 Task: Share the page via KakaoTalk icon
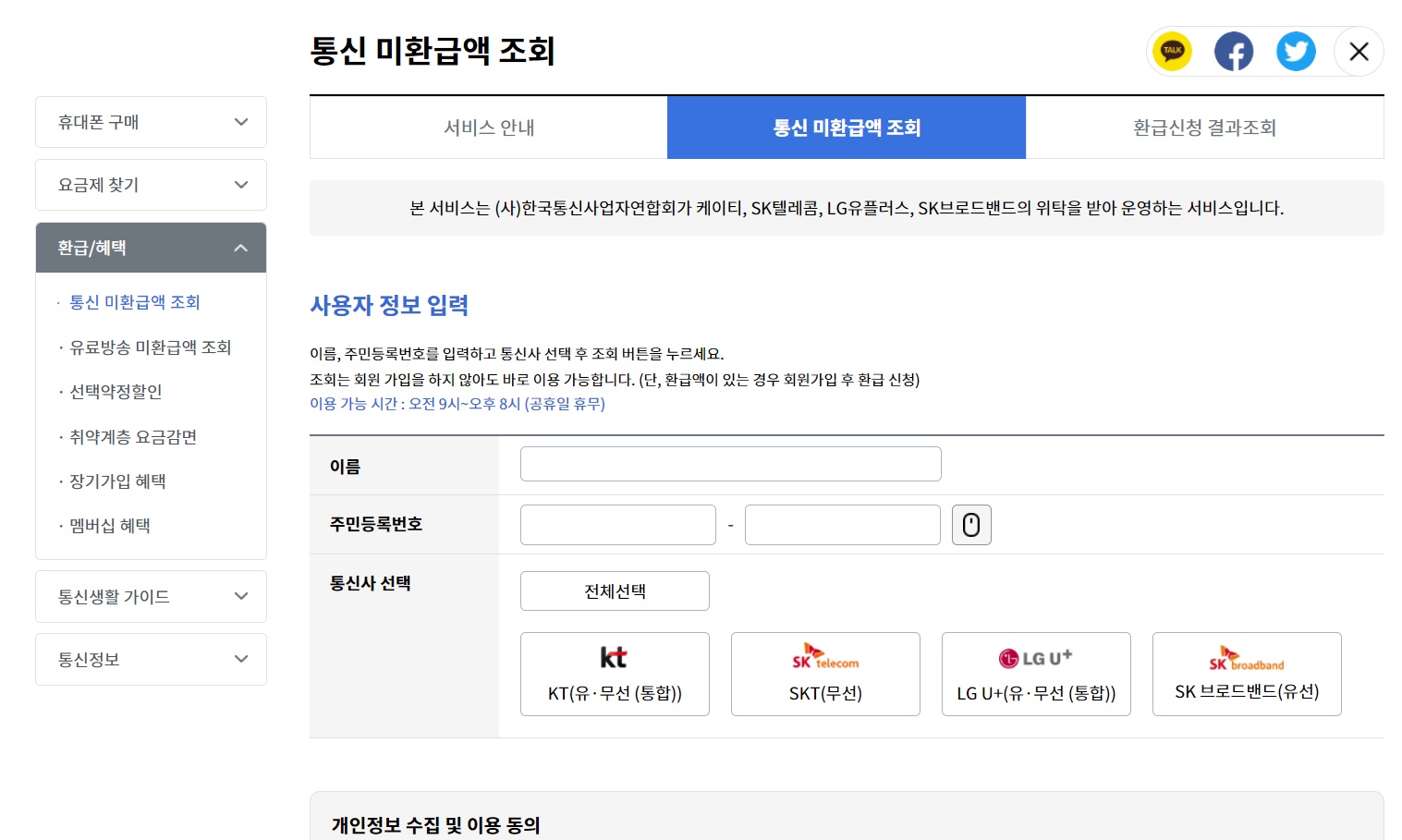(1171, 51)
